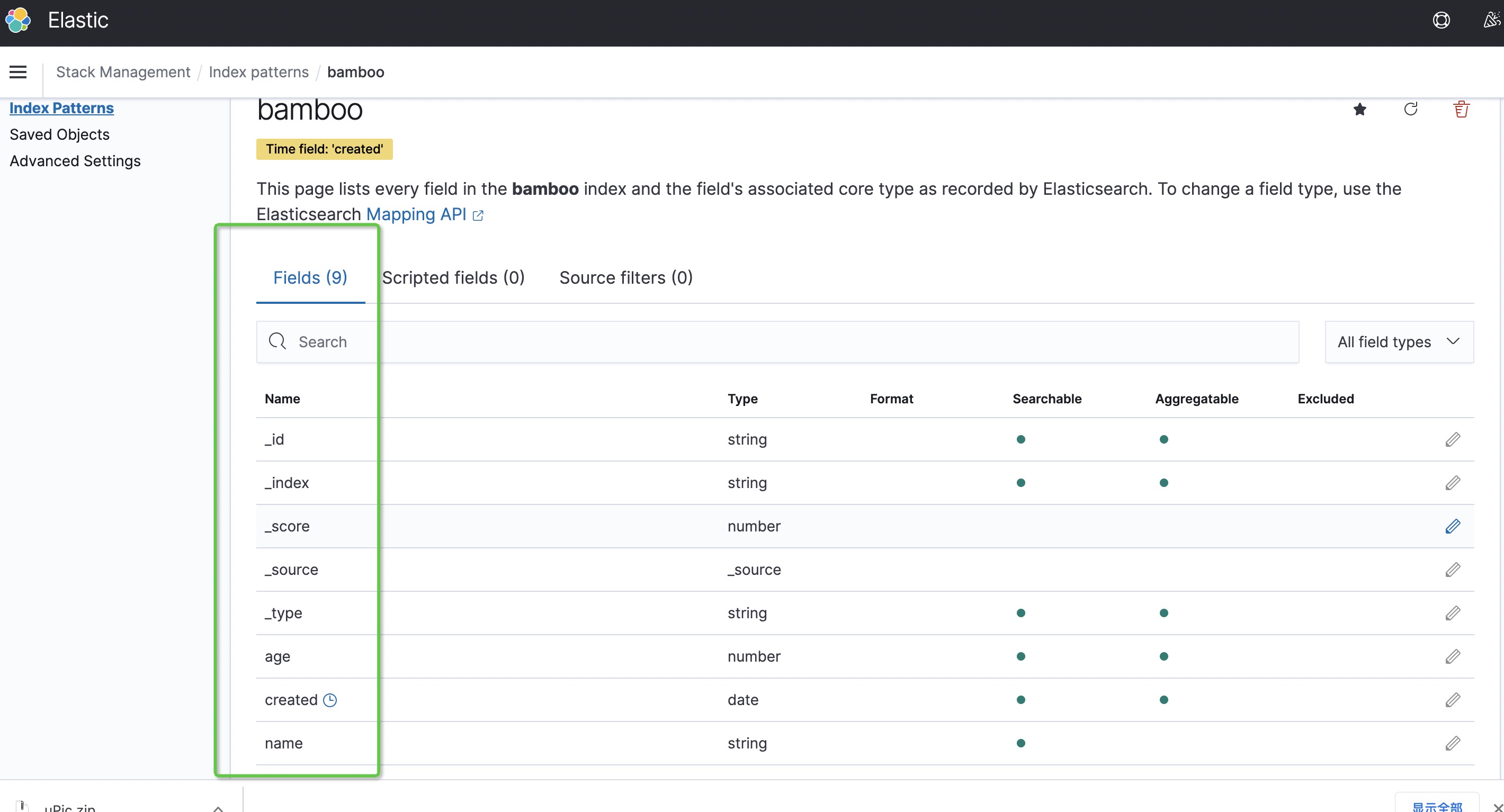Viewport: 1504px width, 812px height.
Task: Expand the uPic.zip download options chevron
Action: (218, 808)
